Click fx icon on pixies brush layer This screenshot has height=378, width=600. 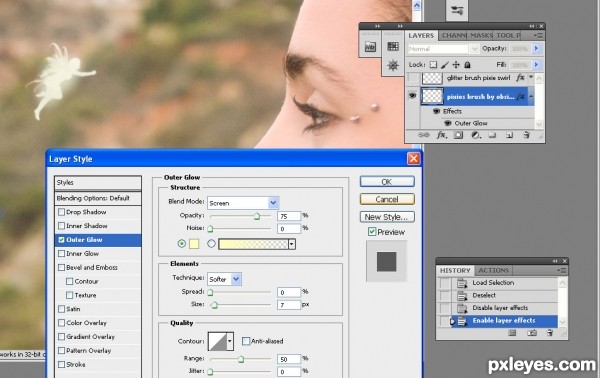pos(520,96)
